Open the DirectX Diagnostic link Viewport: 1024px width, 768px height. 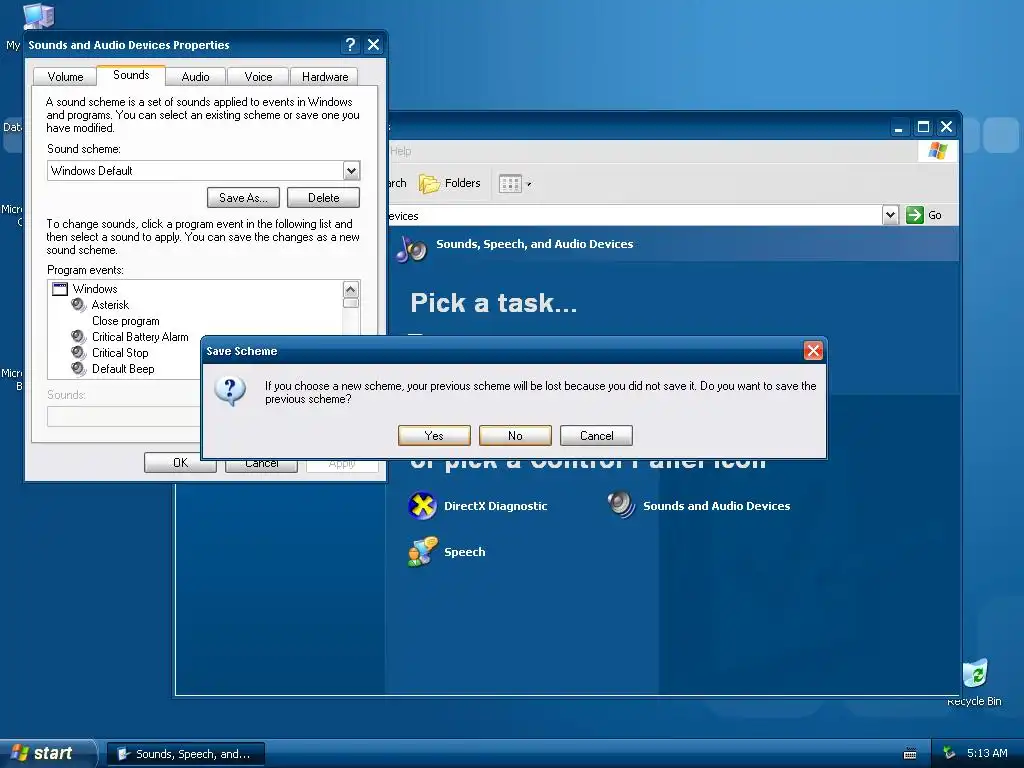496,506
